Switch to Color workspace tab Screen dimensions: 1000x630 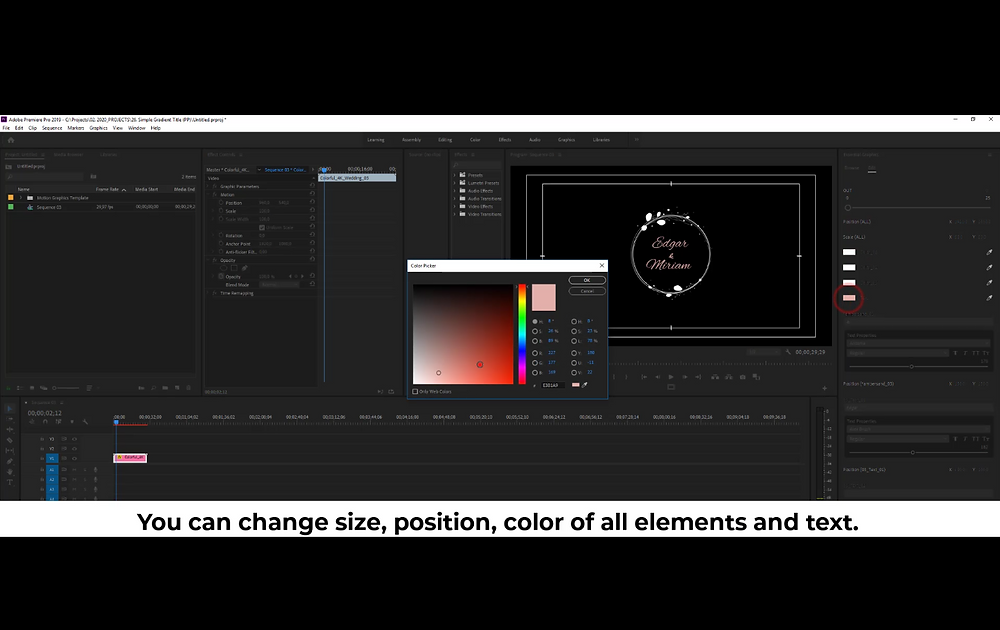tap(475, 140)
